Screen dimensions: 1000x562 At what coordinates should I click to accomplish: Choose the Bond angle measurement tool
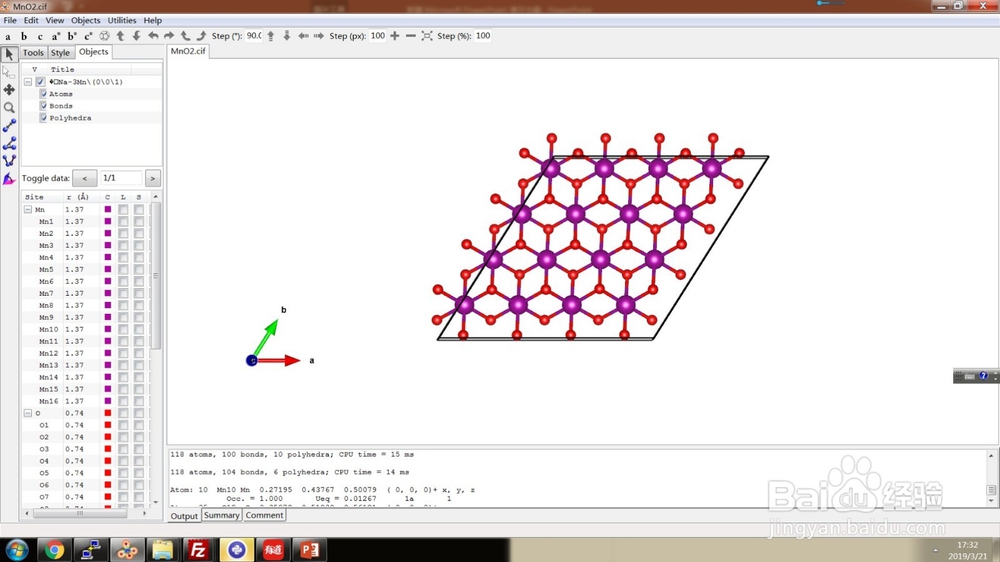coord(9,144)
